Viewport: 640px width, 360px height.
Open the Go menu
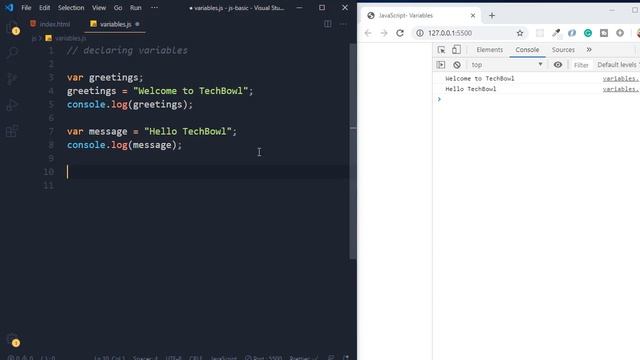click(118, 7)
